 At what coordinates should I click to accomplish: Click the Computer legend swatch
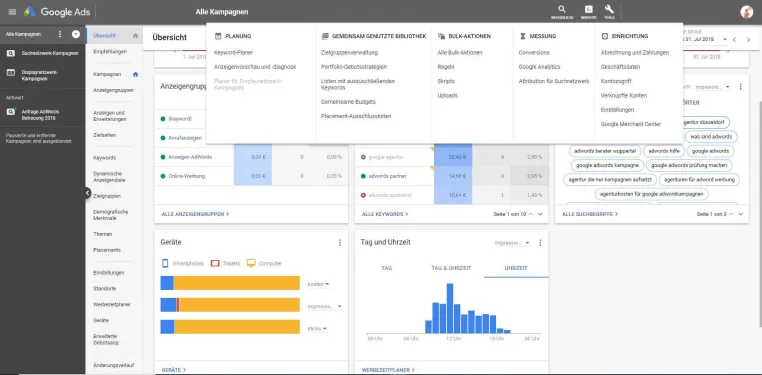tap(251, 263)
